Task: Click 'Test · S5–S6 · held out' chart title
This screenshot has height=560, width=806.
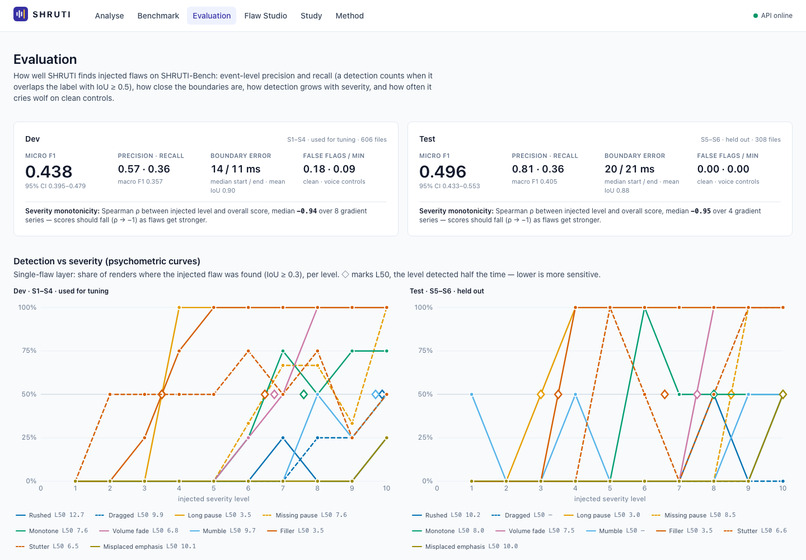Action: click(x=447, y=291)
